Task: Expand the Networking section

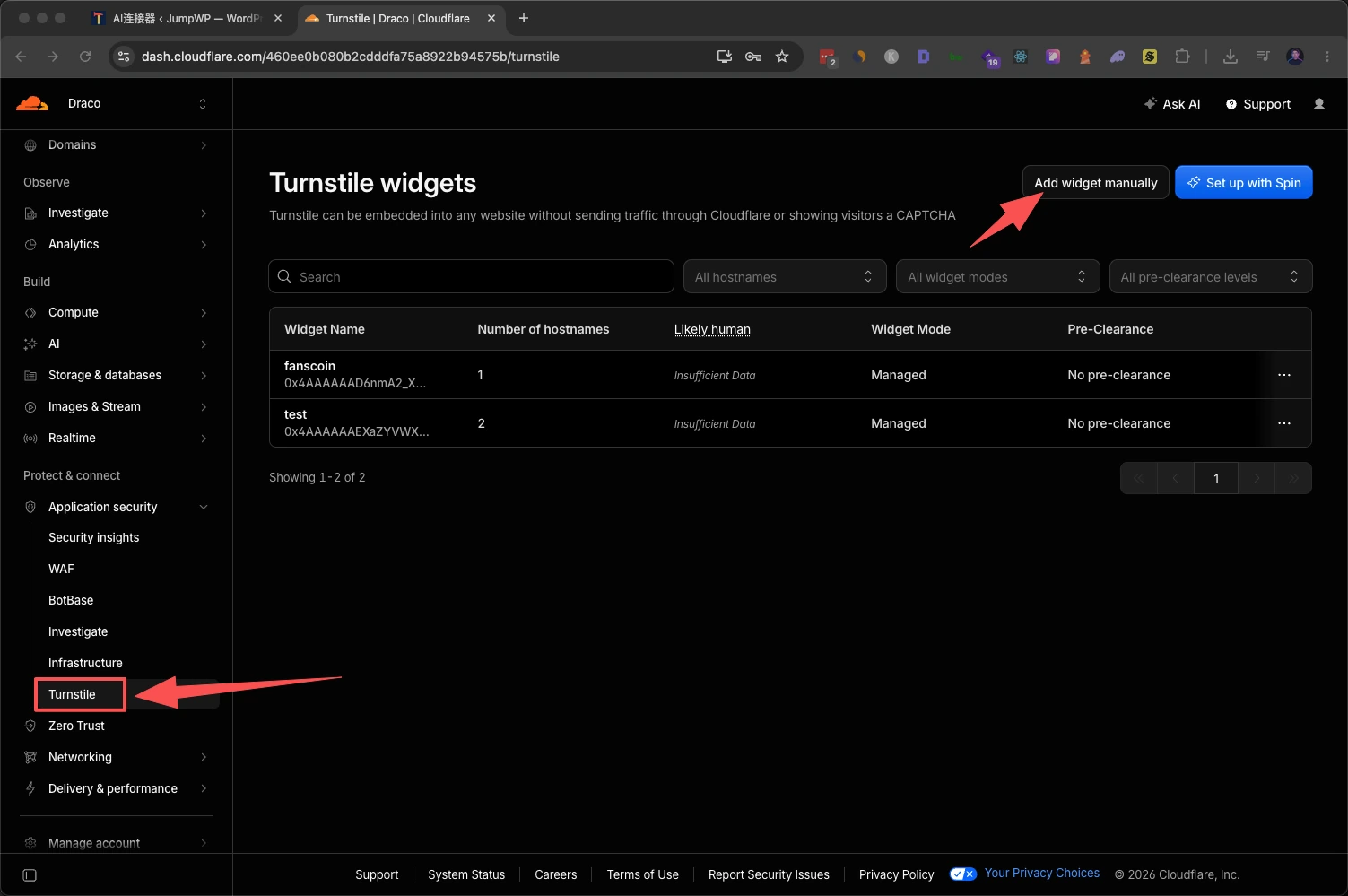Action: 117,758
